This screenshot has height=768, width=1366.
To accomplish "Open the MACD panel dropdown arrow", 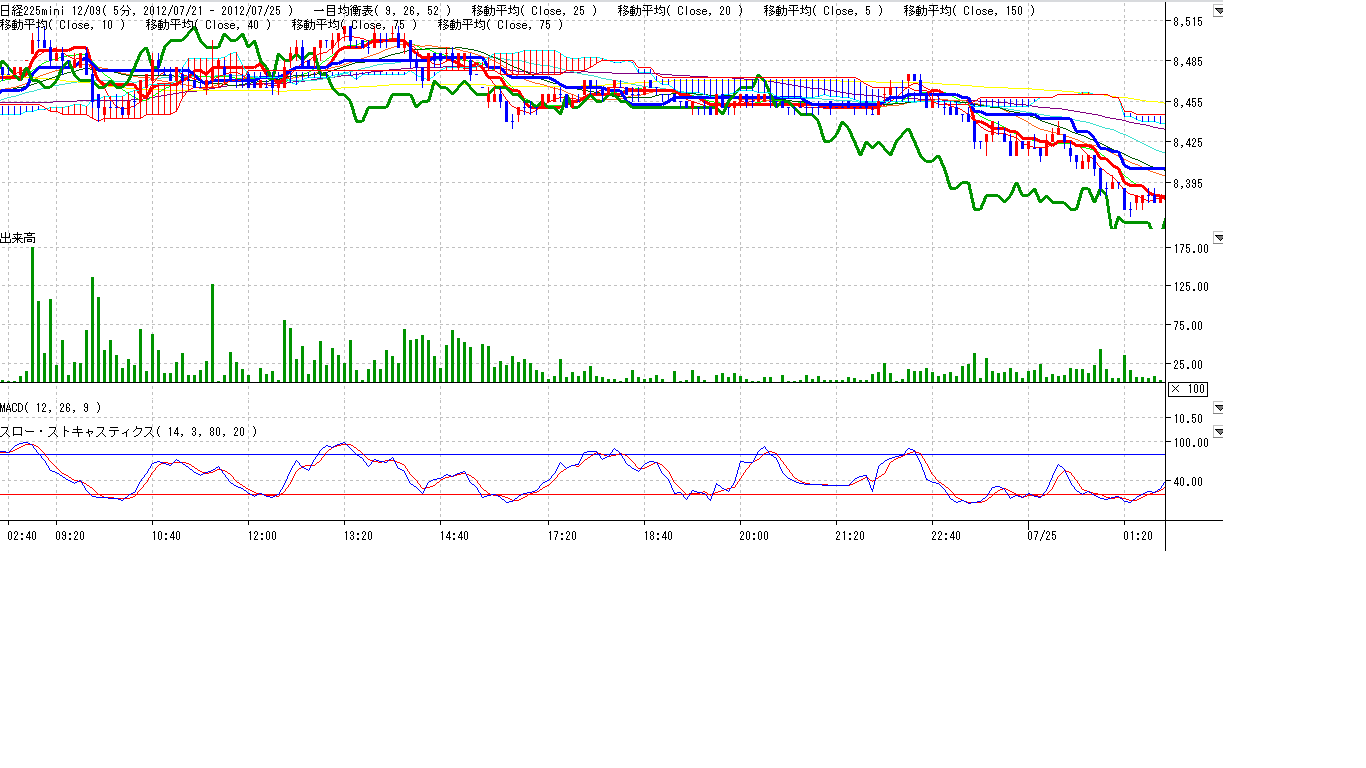I will (x=1218, y=408).
